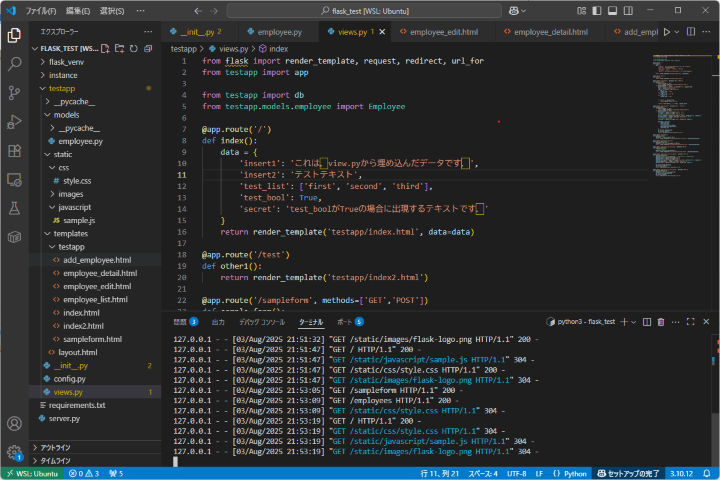Open new terminal profile dropdown

pyautogui.click(x=634, y=322)
